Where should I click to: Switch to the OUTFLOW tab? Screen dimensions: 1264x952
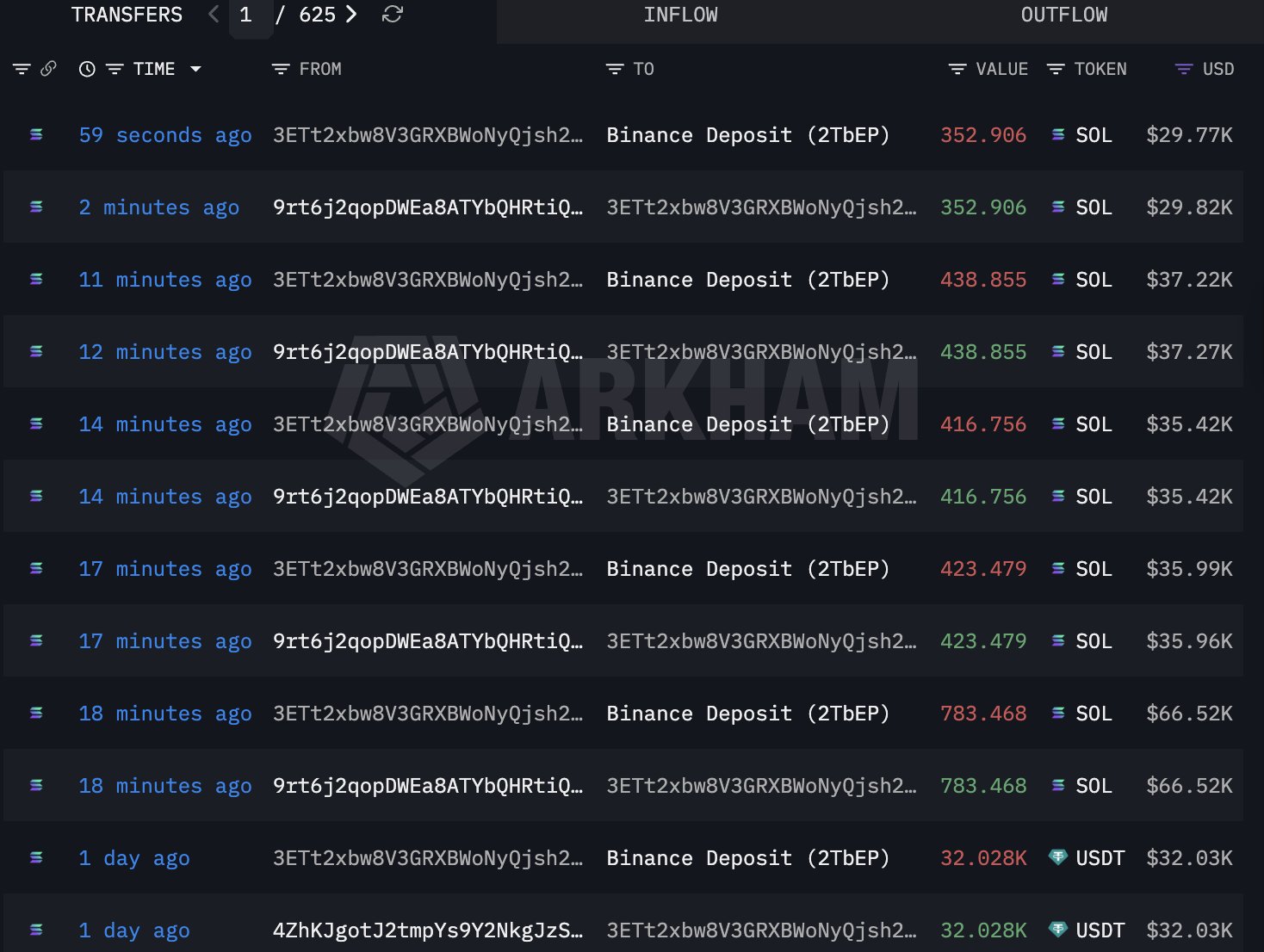pos(1064,15)
